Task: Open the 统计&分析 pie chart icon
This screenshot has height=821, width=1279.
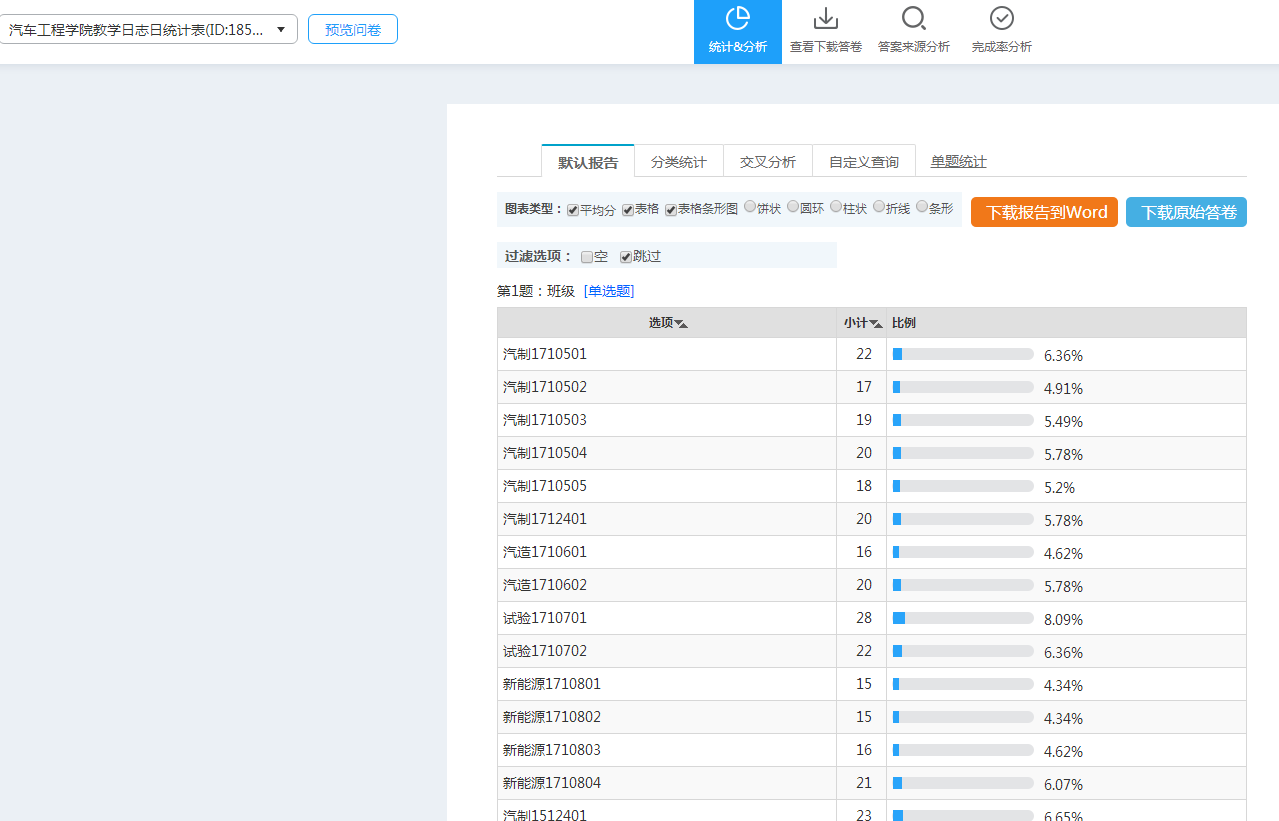Action: pyautogui.click(x=737, y=19)
